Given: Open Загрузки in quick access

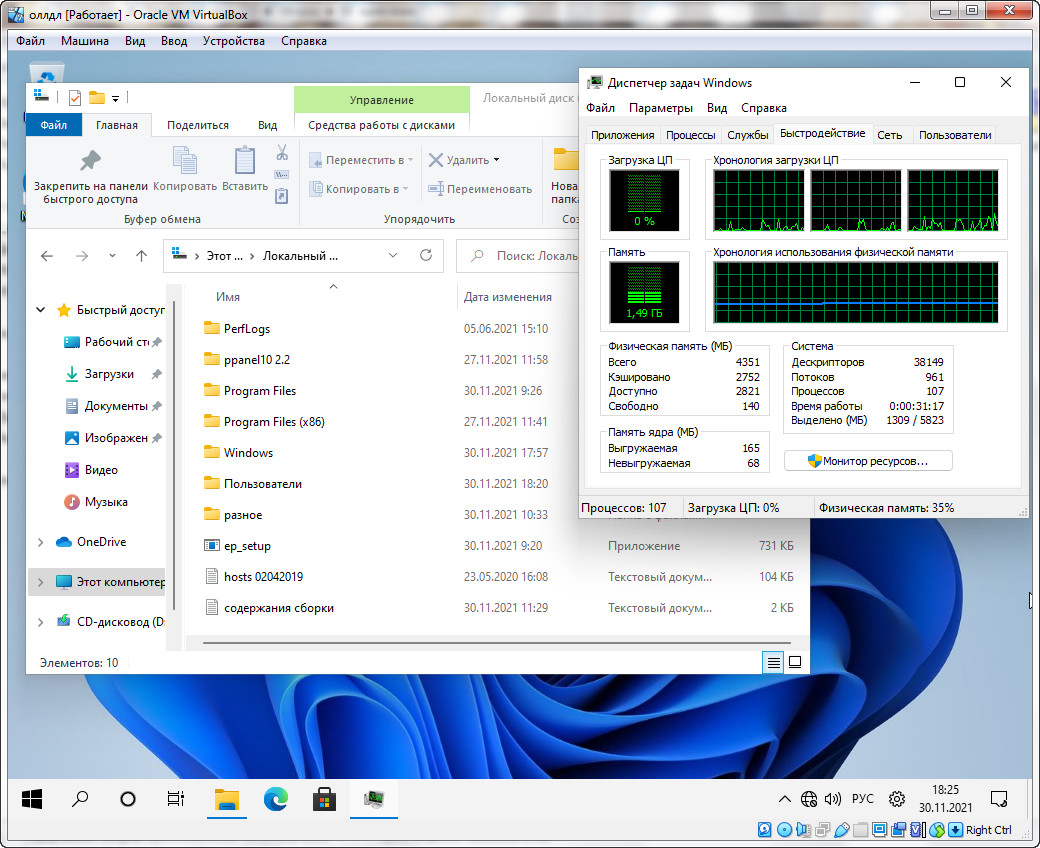Looking at the screenshot, I should tap(109, 374).
